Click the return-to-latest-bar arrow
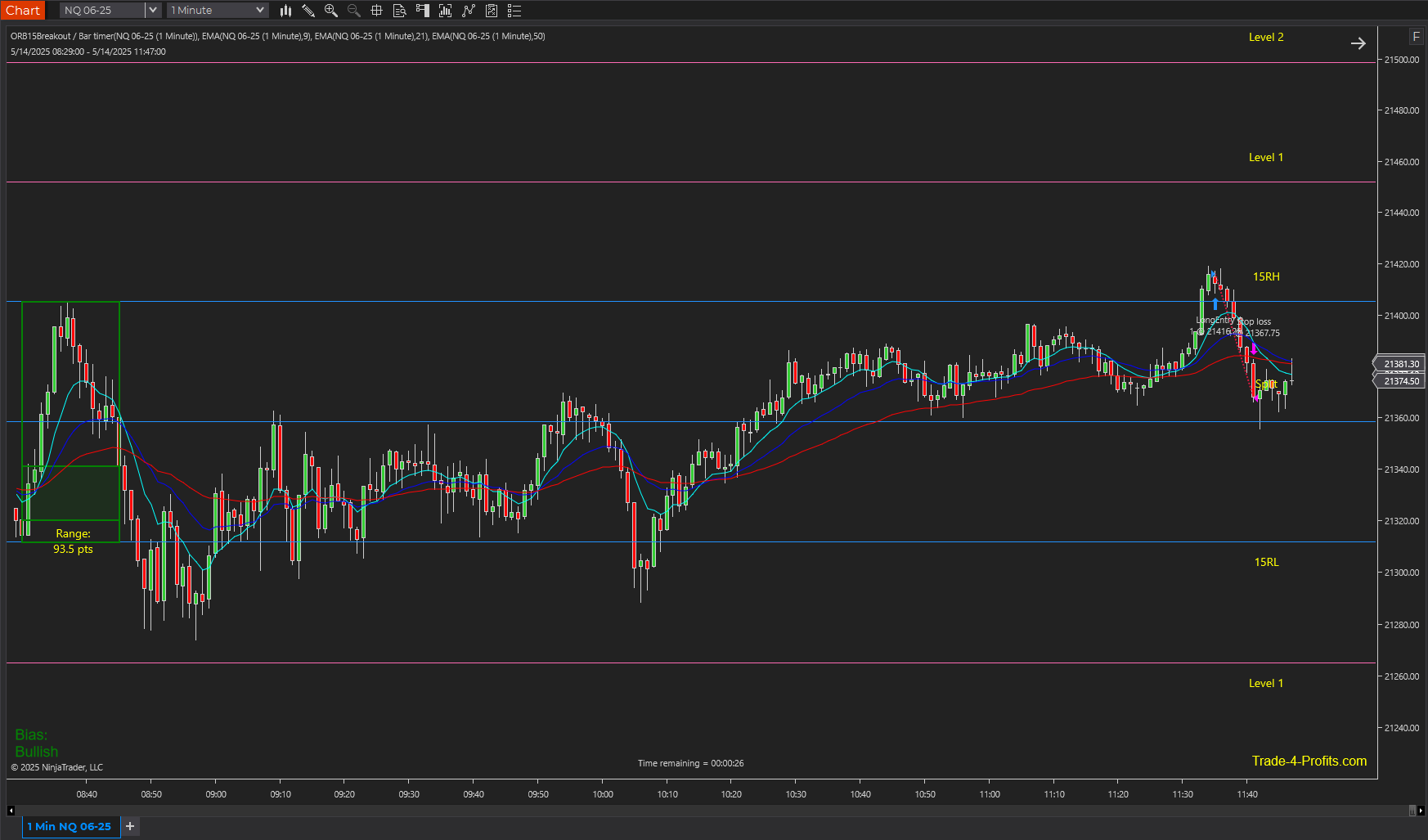This screenshot has width=1428, height=840. [x=1358, y=43]
